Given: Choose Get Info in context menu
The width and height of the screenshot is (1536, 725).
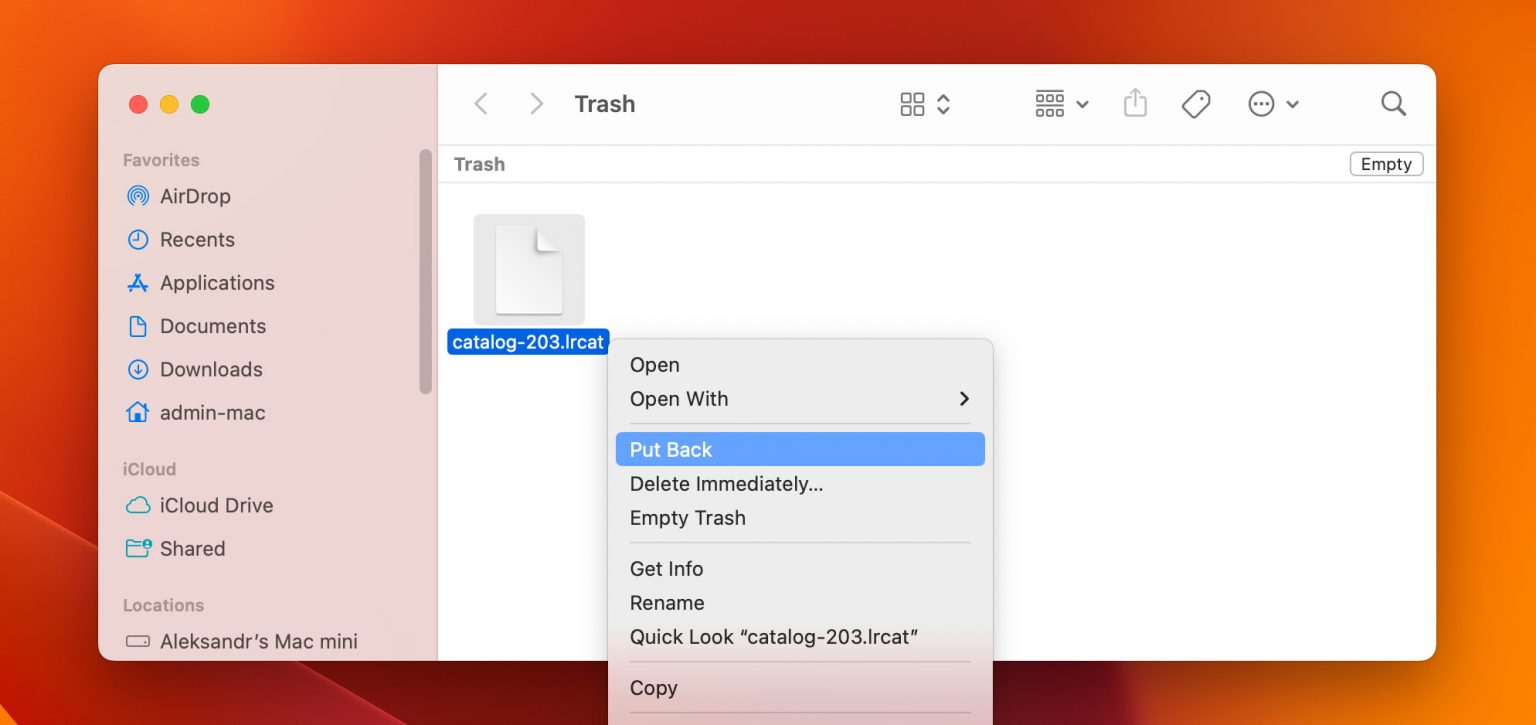Looking at the screenshot, I should [x=666, y=569].
